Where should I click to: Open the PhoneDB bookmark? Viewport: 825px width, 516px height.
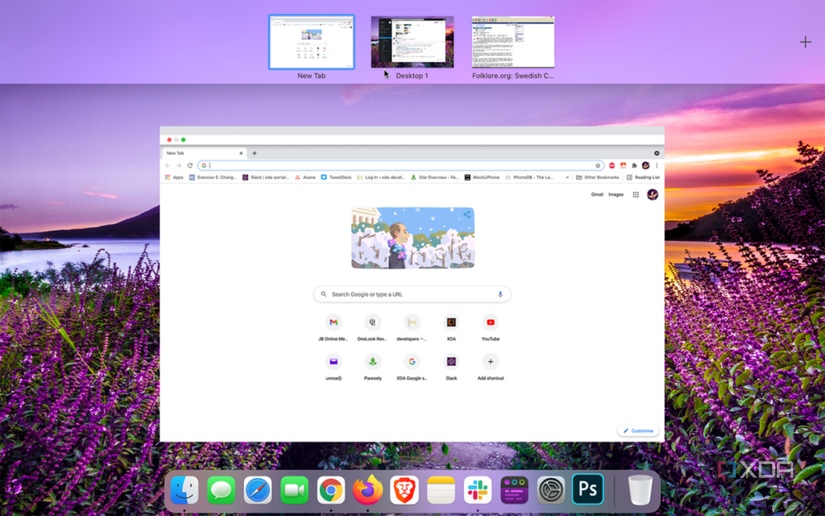point(529,177)
